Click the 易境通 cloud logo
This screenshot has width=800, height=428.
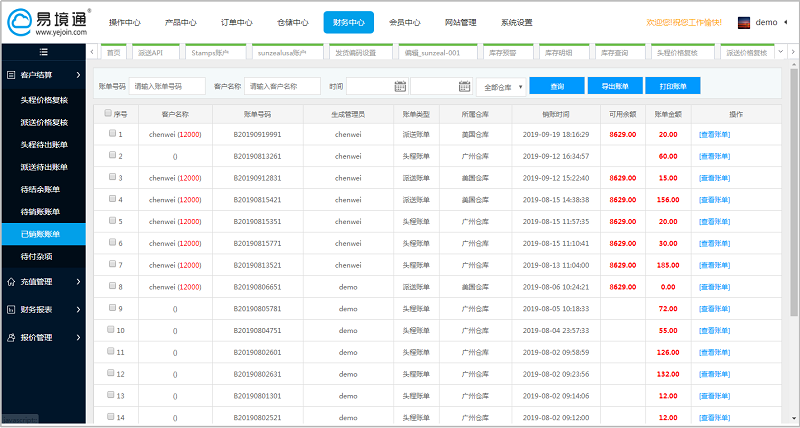pos(19,21)
